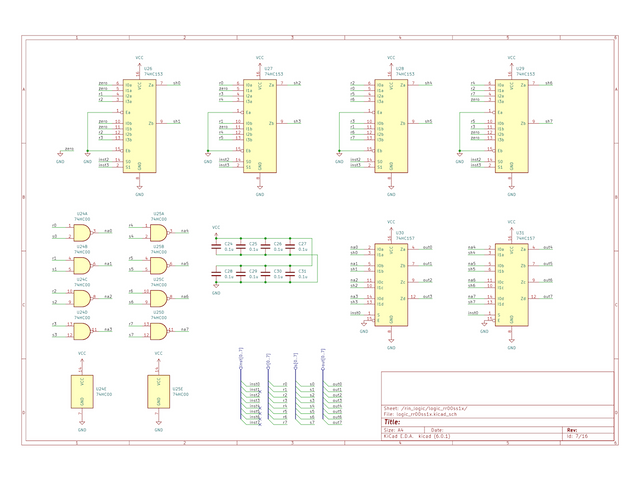640x480 pixels.
Task: Click capacitor C31 symbol
Action: [290, 274]
